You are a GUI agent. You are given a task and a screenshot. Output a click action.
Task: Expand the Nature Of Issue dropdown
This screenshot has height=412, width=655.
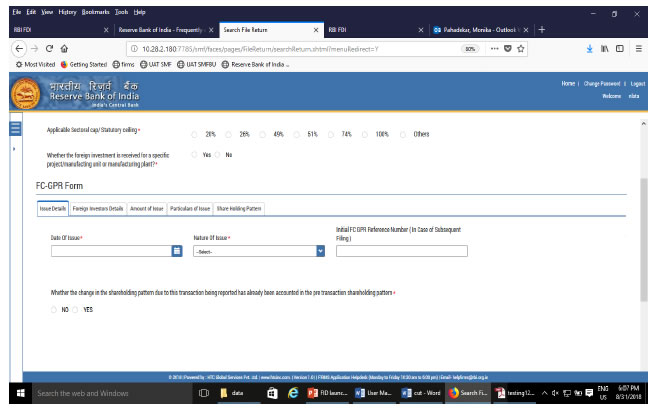320,251
